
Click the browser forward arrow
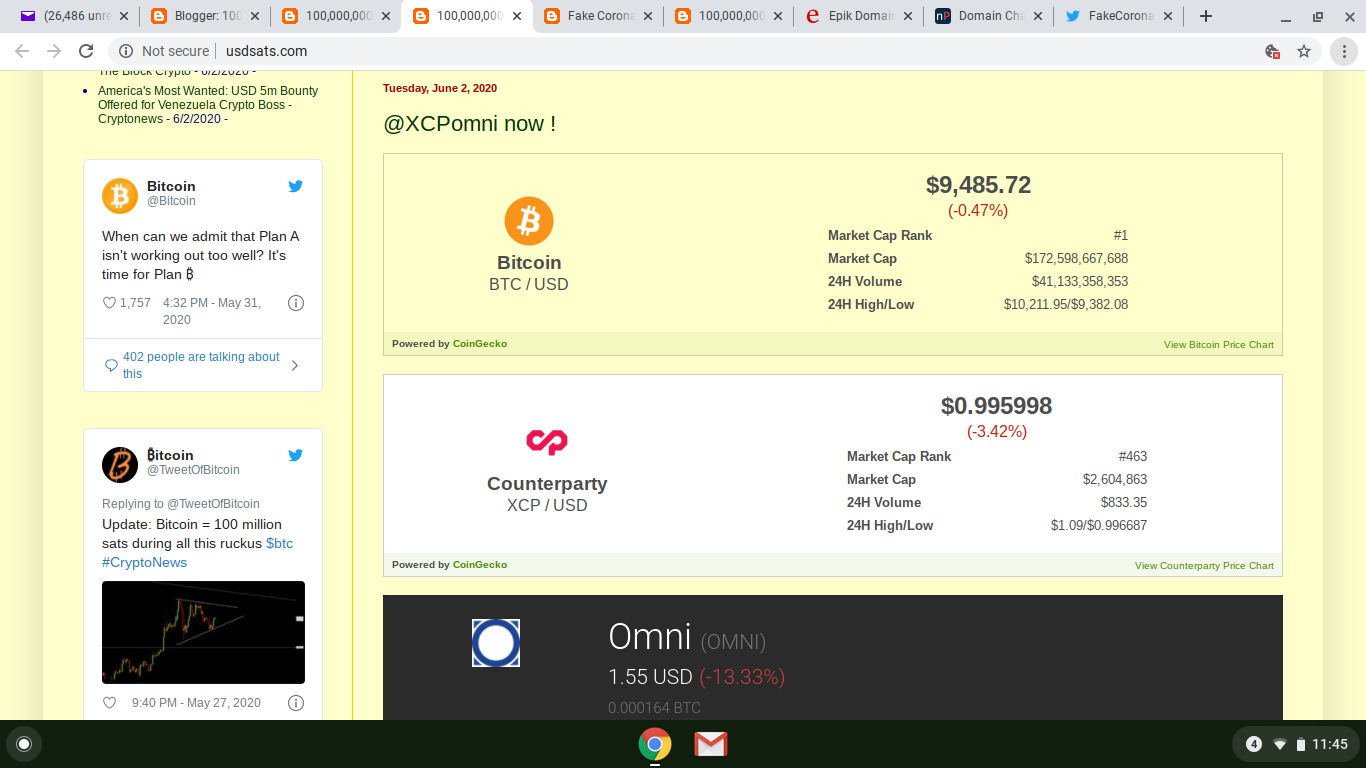click(x=54, y=51)
